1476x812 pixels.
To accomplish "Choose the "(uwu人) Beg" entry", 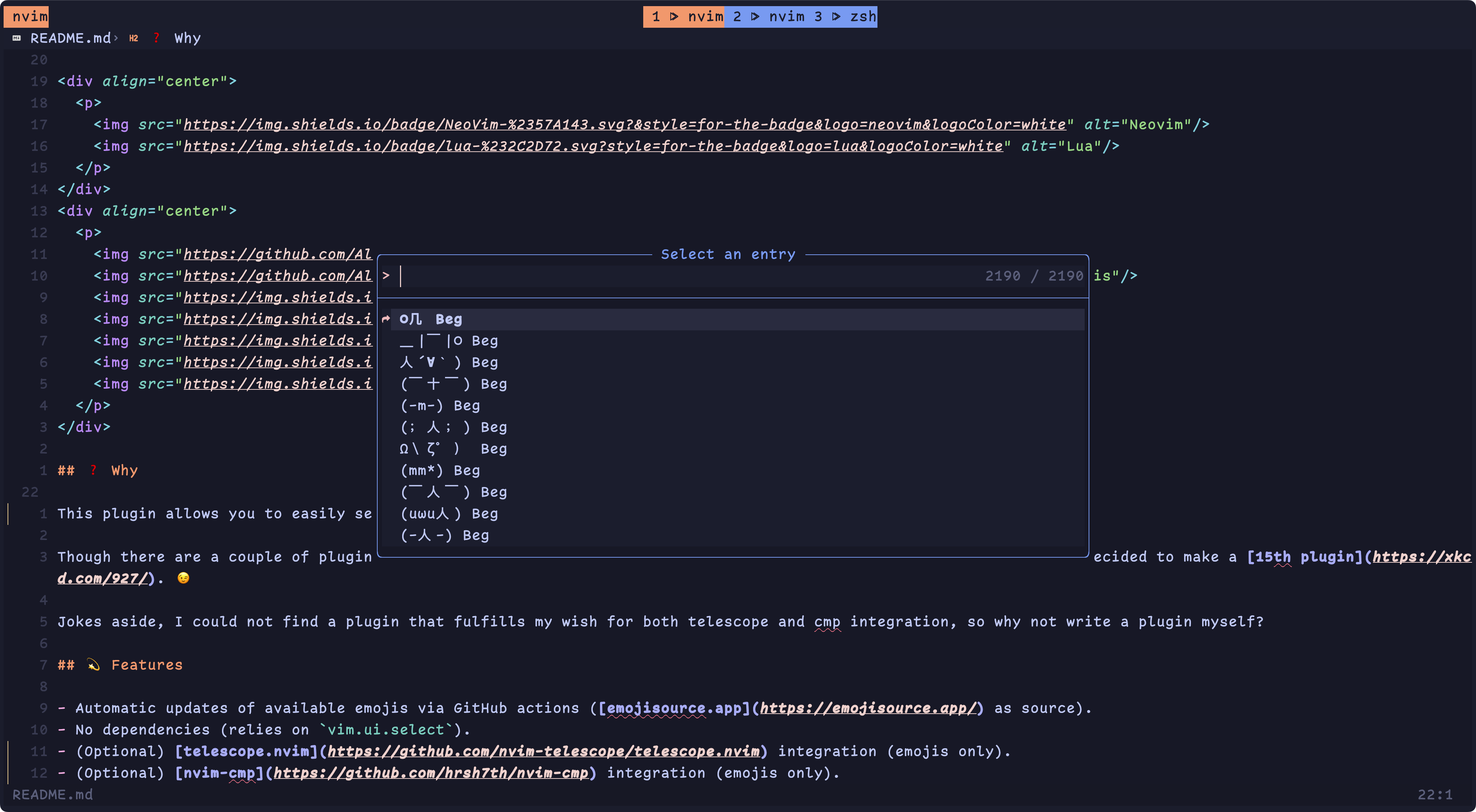I will point(449,514).
